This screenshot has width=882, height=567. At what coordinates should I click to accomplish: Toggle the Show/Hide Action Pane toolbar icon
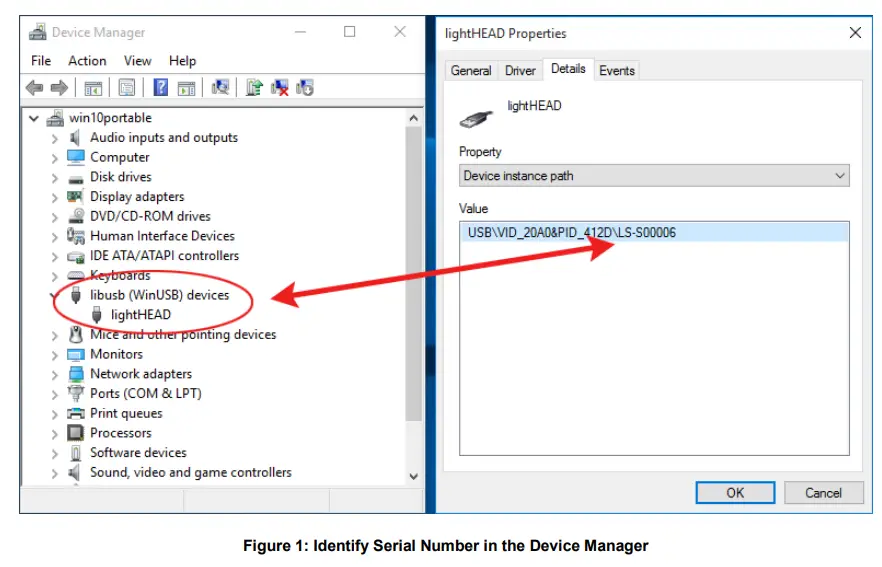coord(186,88)
